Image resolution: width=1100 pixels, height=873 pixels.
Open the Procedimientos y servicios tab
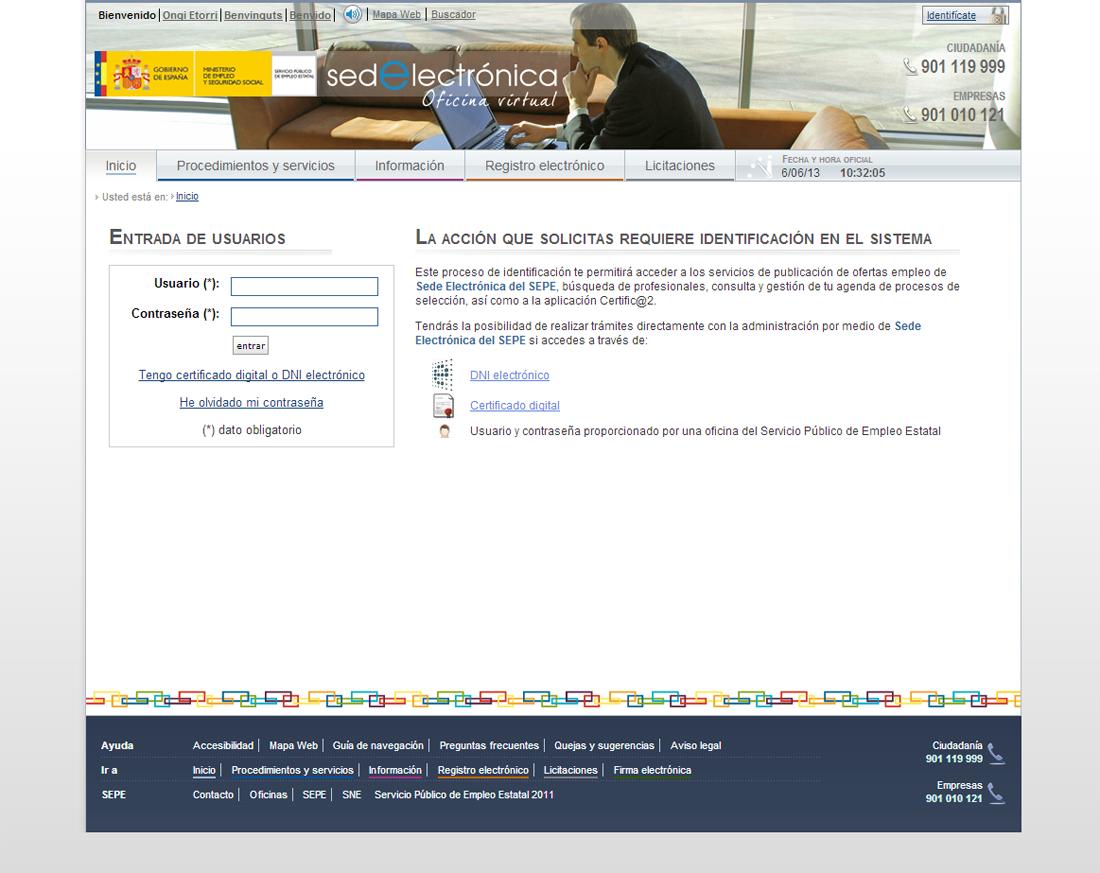(255, 166)
